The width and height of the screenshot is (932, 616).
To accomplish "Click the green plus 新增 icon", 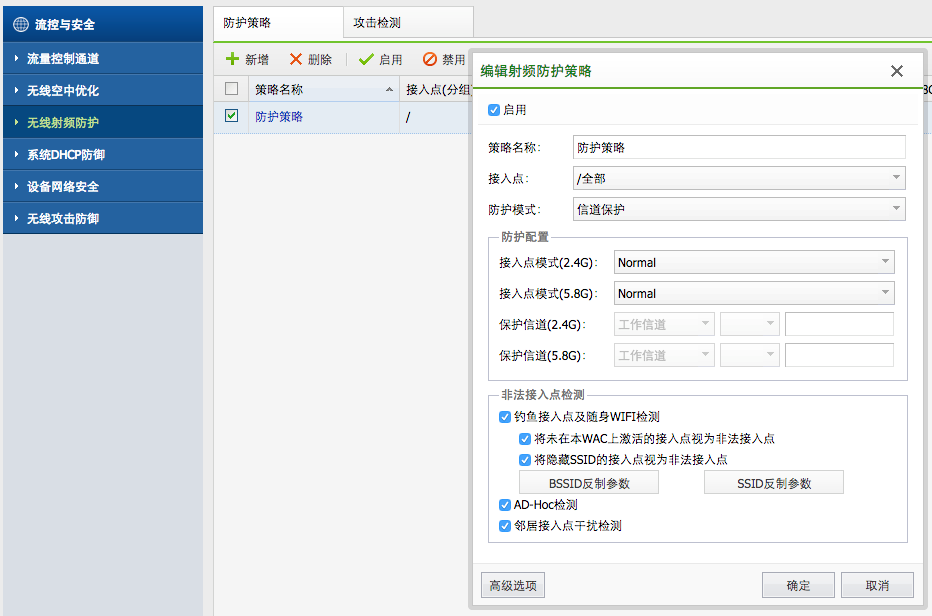I will [x=233, y=60].
